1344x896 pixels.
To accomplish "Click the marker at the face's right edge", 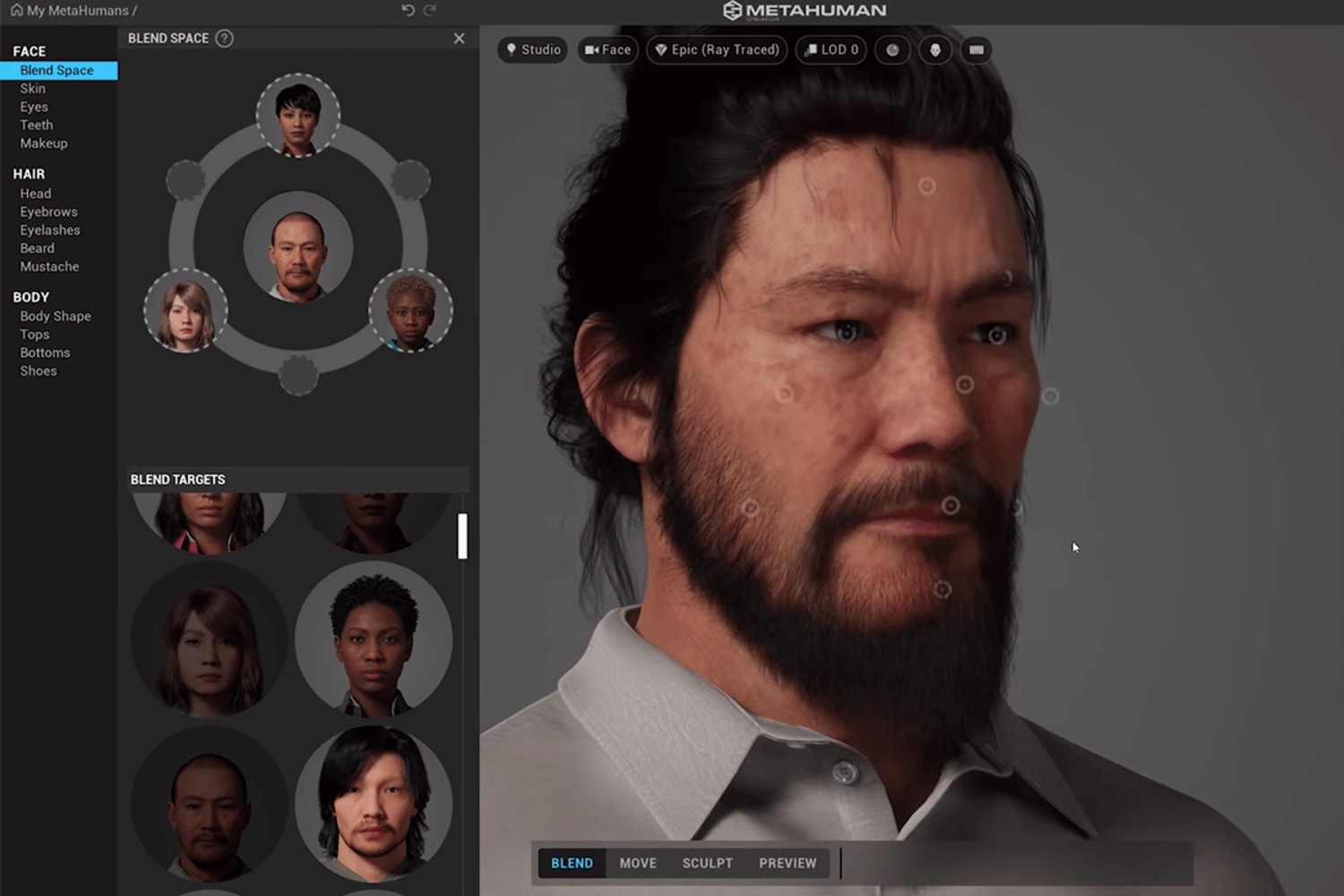I will pos(1050,395).
